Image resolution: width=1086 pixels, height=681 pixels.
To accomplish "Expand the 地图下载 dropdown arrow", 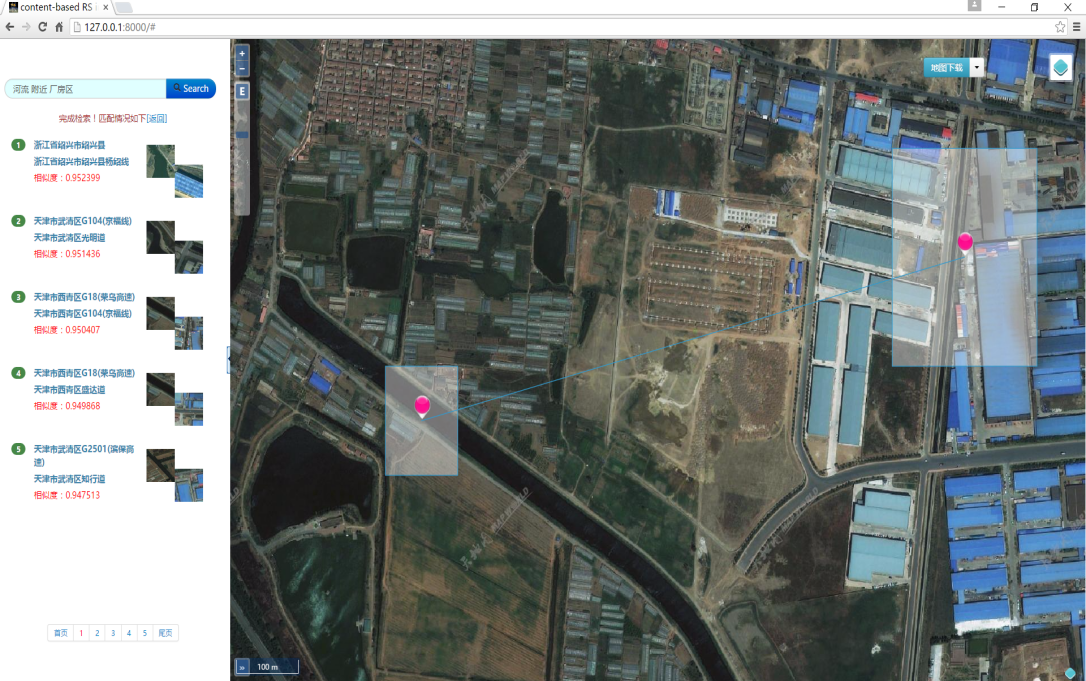I will click(977, 68).
